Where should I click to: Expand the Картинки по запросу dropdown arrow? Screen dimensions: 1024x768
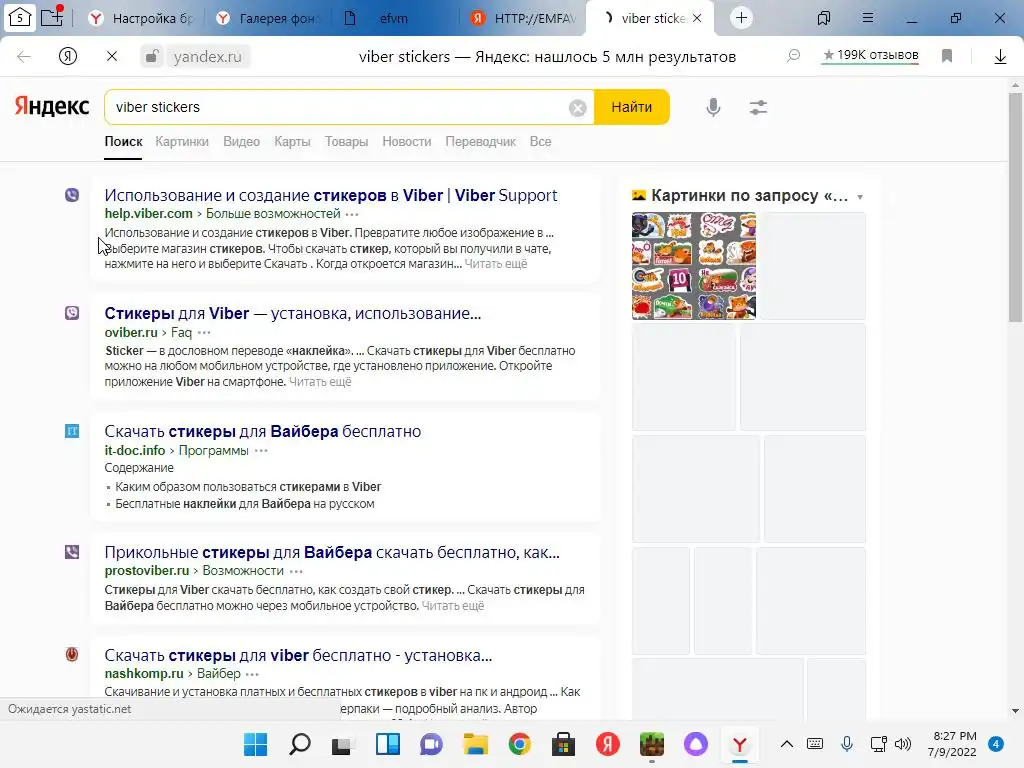[860, 197]
